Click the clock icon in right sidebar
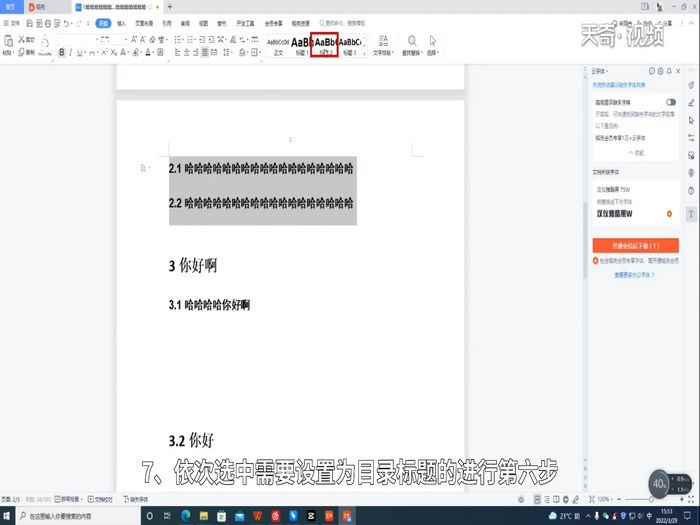The height and width of the screenshot is (525, 700). [x=691, y=191]
